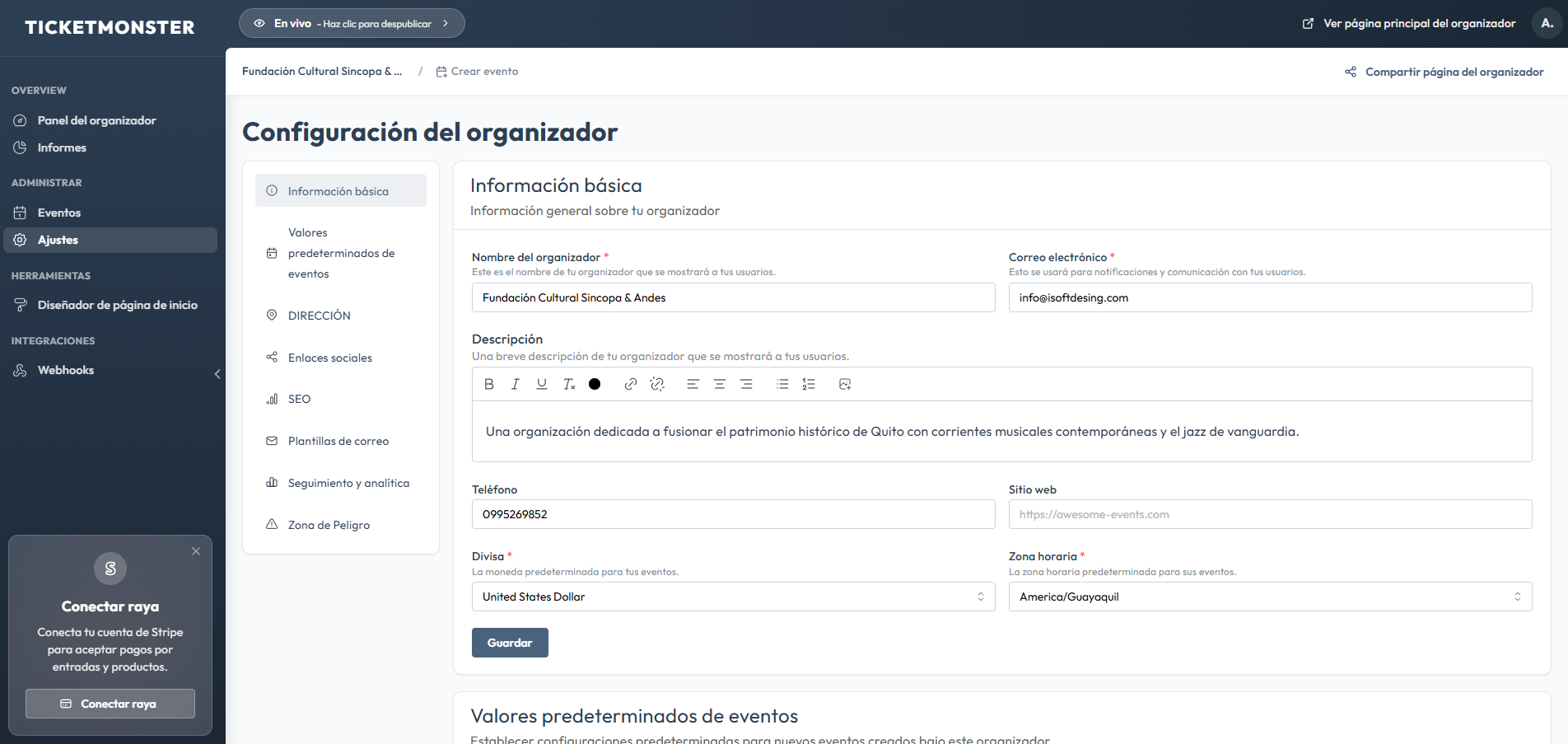
Task: Click the TICKETMONSTER logo
Action: 110,27
